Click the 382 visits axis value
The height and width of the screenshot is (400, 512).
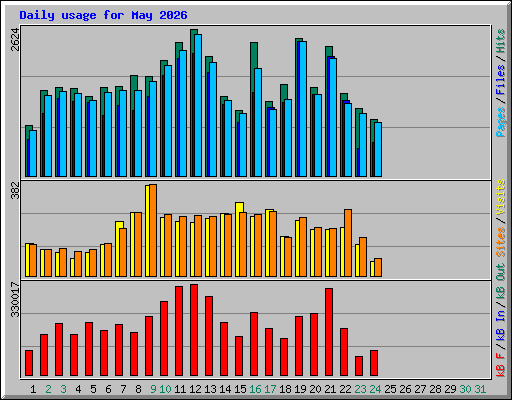pyautogui.click(x=15, y=190)
